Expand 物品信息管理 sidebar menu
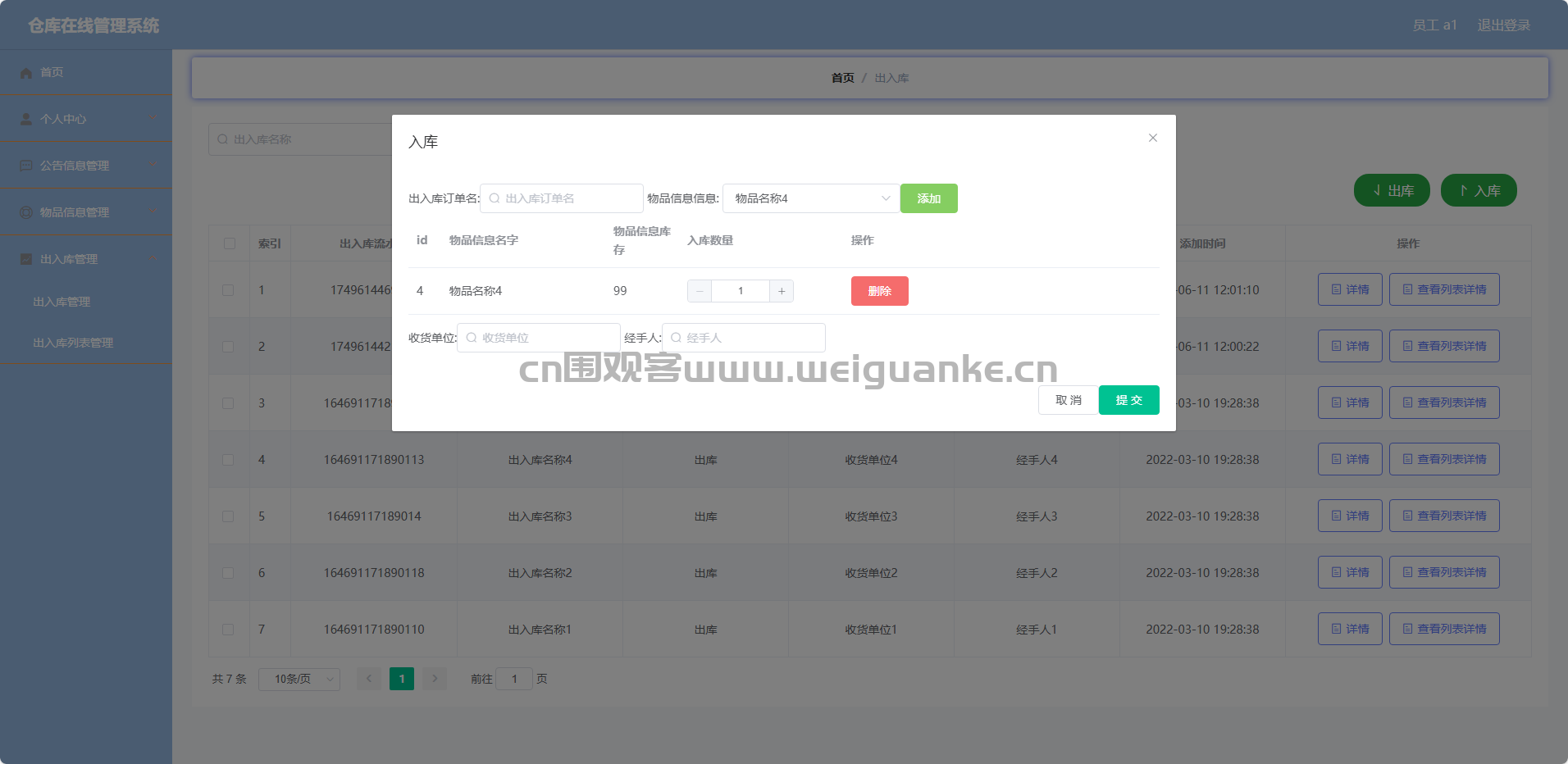 tap(86, 212)
